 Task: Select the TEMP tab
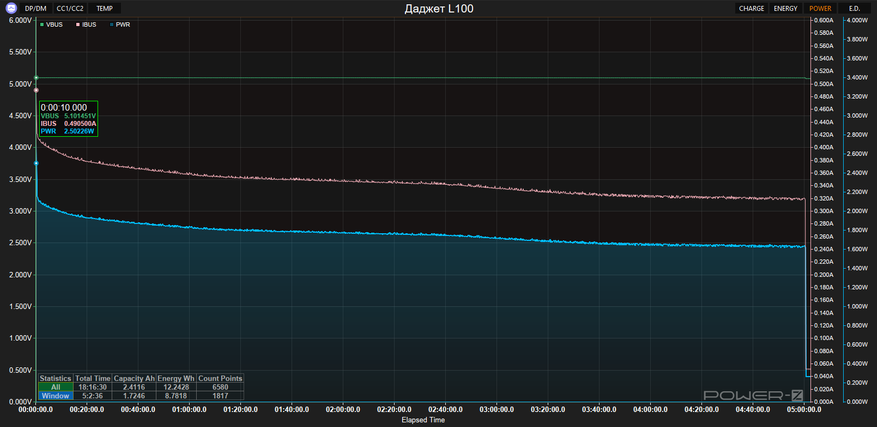104,8
